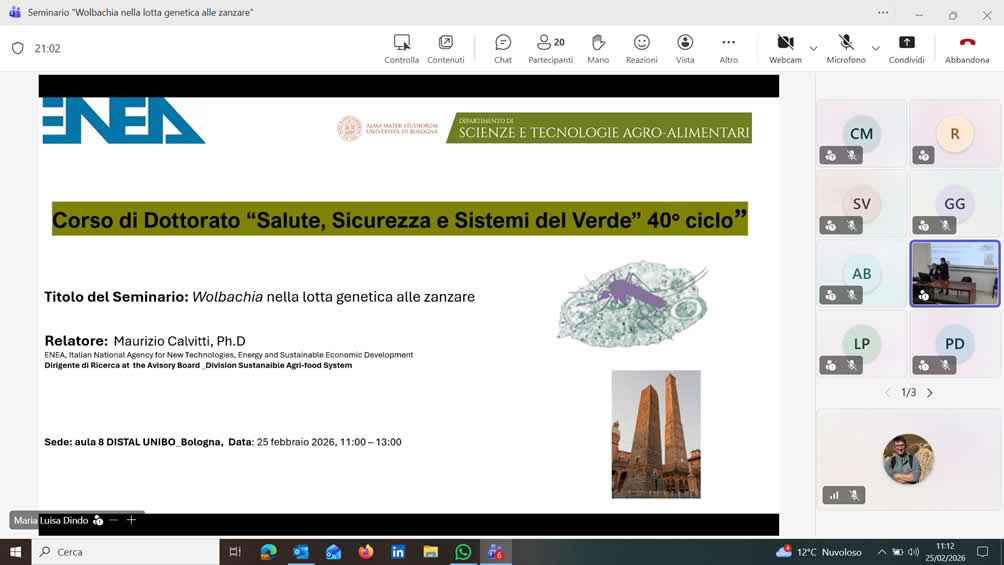Open Outlook from the taskbar
The width and height of the screenshot is (1004, 565).
click(301, 552)
